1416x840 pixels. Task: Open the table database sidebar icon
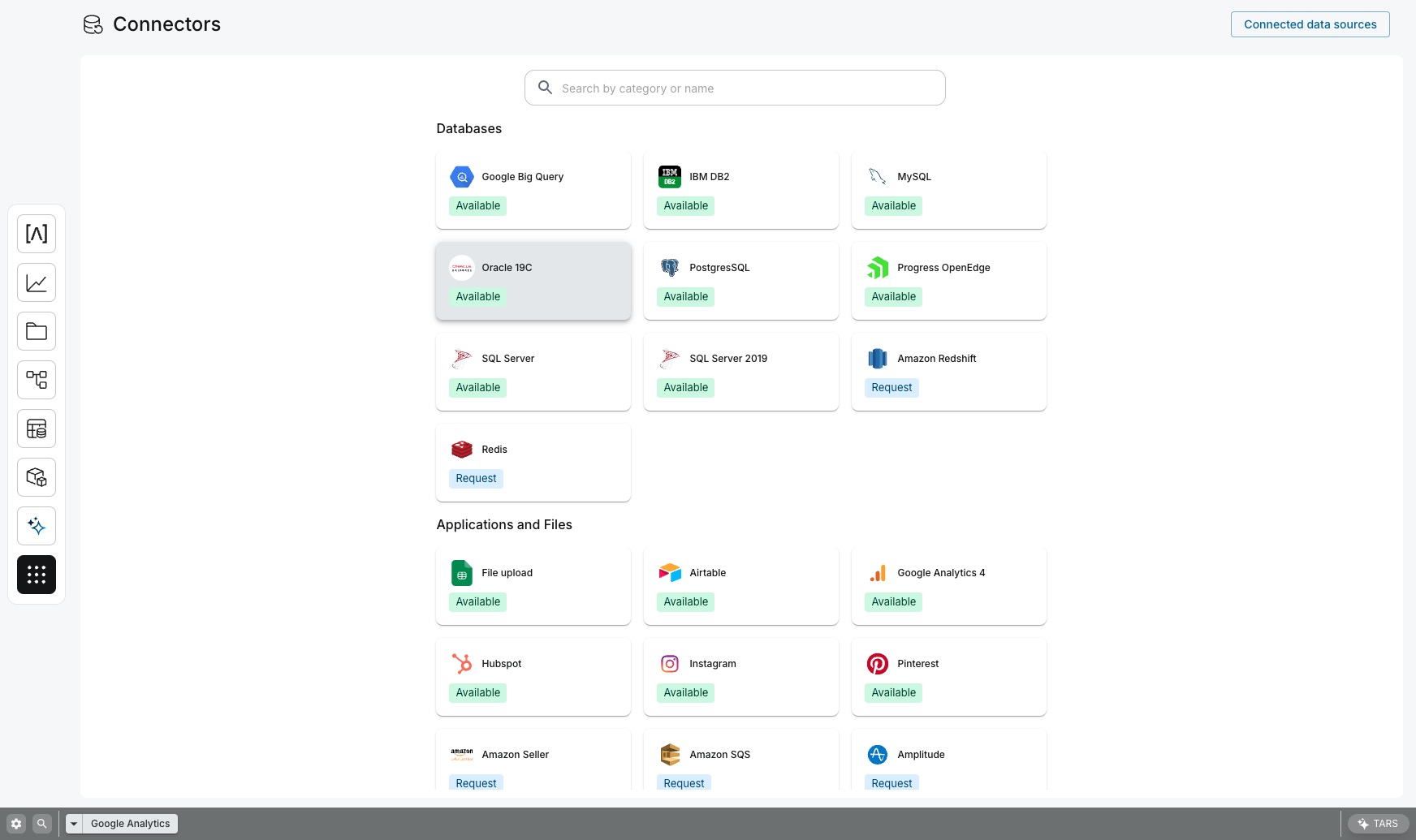[37, 429]
